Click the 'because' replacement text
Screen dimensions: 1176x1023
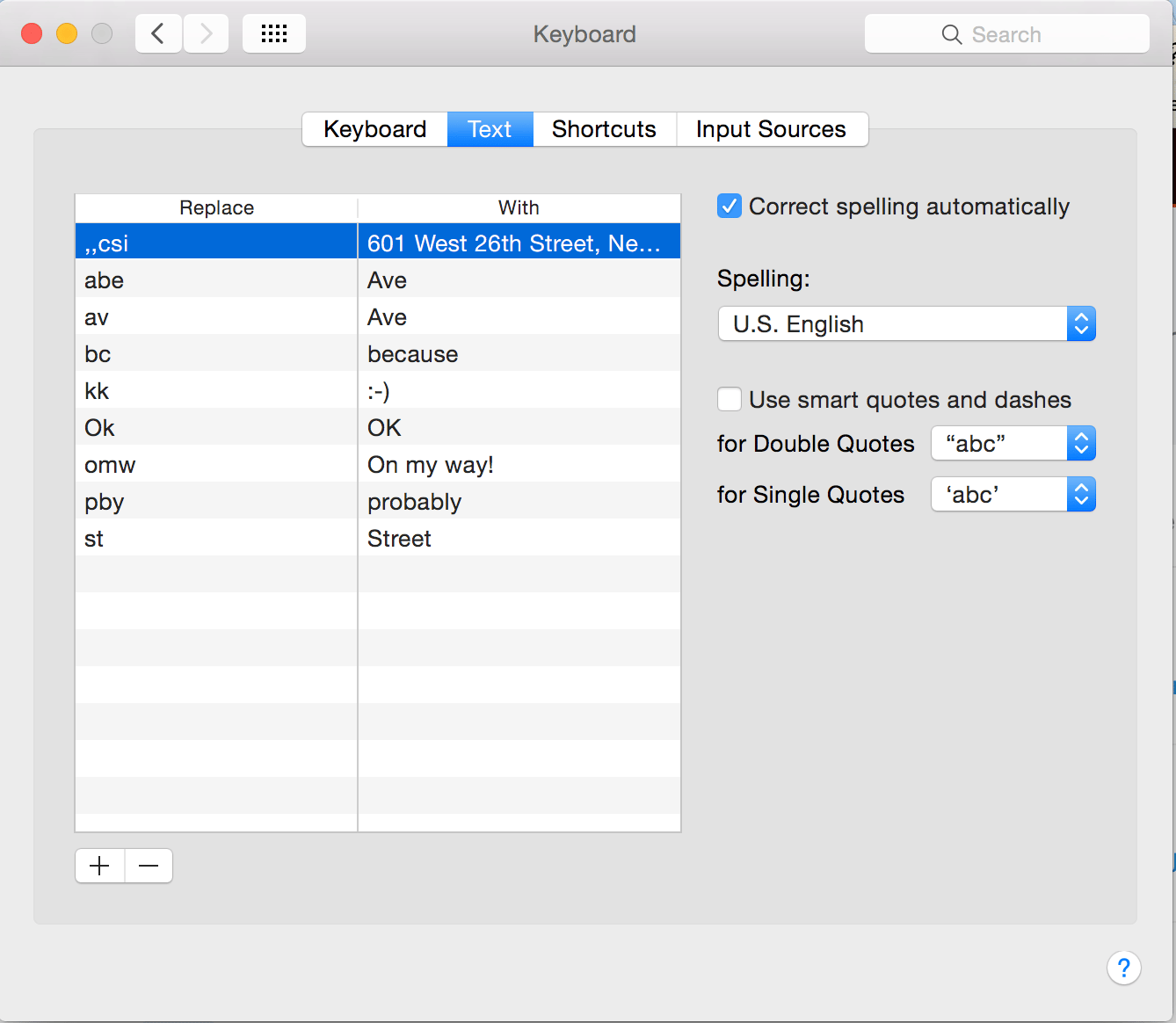coord(413,354)
